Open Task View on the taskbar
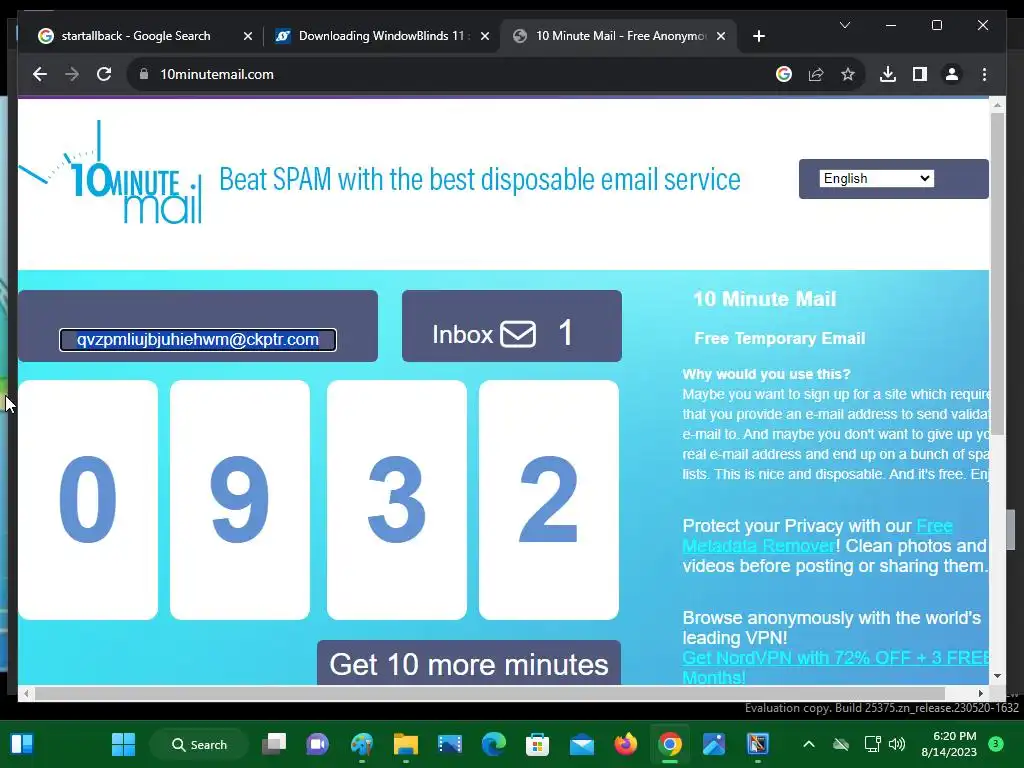 (x=274, y=744)
